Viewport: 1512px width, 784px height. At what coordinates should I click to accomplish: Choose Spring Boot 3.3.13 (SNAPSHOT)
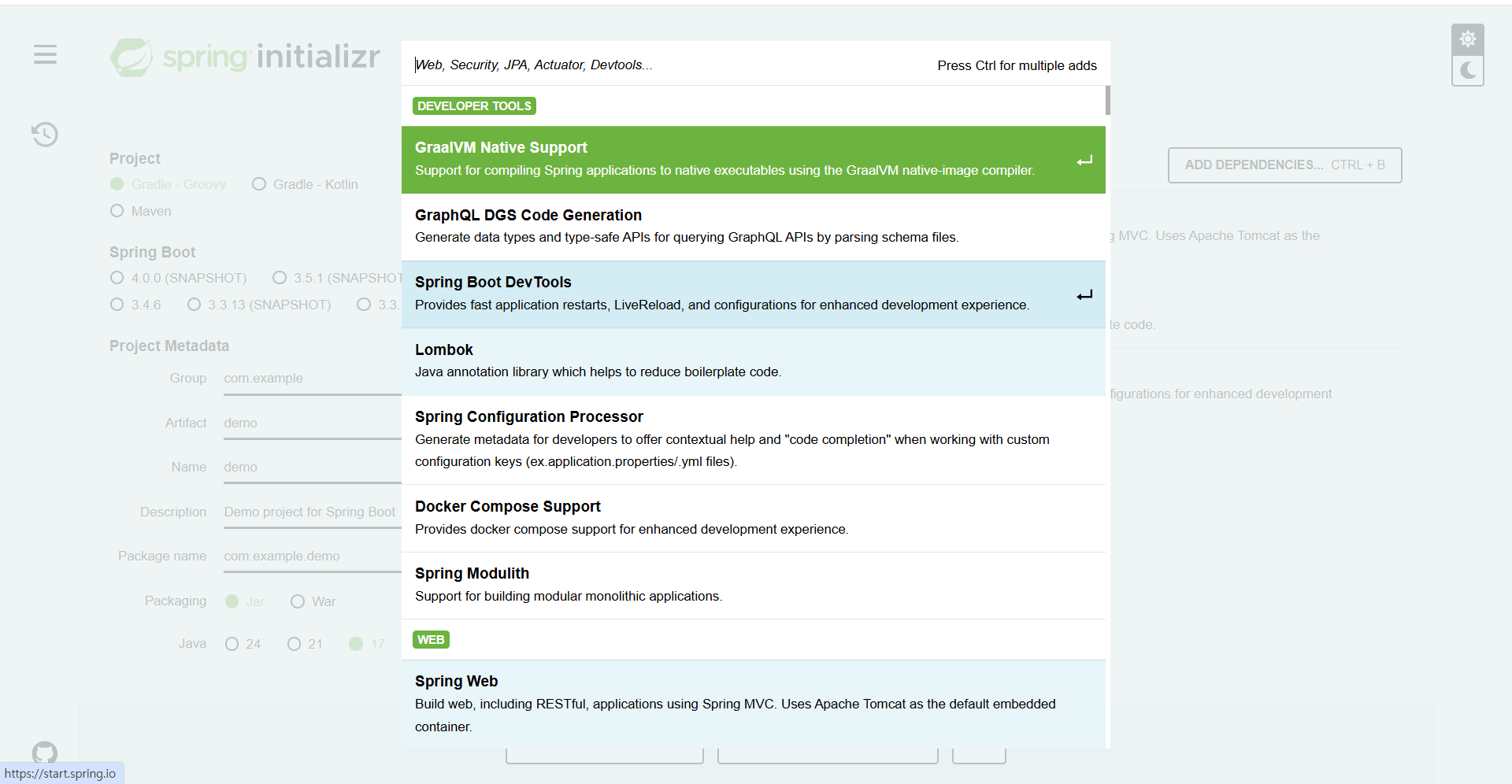pyautogui.click(x=259, y=305)
